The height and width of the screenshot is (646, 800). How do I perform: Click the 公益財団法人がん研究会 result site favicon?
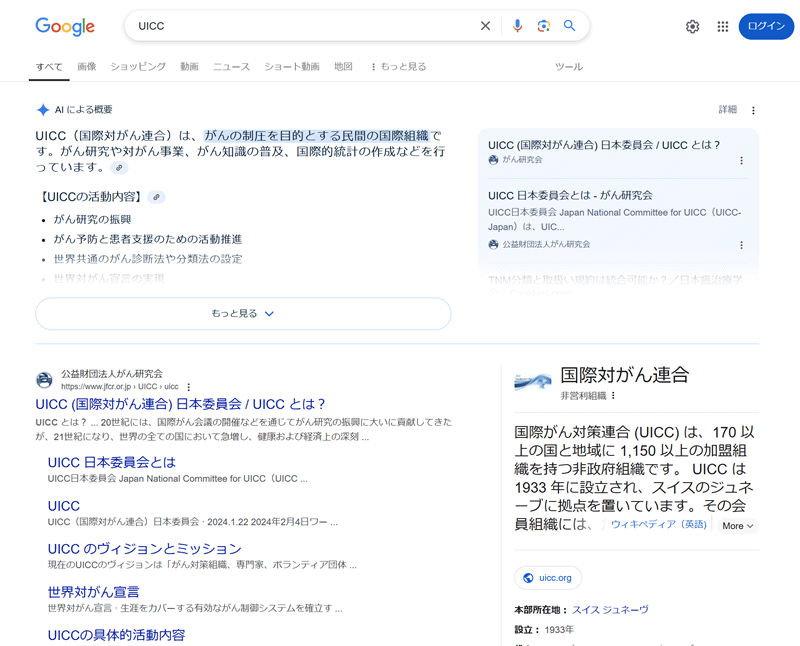click(44, 380)
